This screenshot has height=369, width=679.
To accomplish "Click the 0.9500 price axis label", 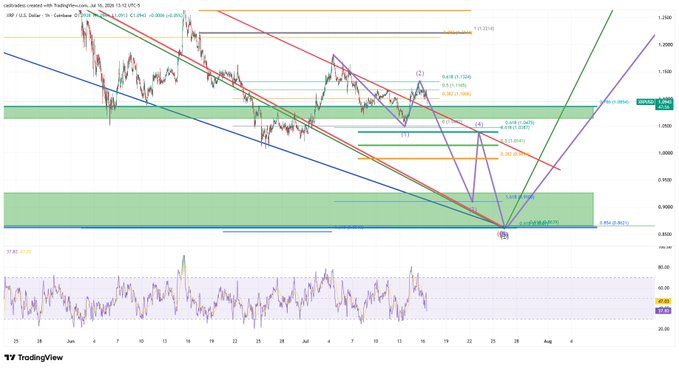I will pos(665,180).
